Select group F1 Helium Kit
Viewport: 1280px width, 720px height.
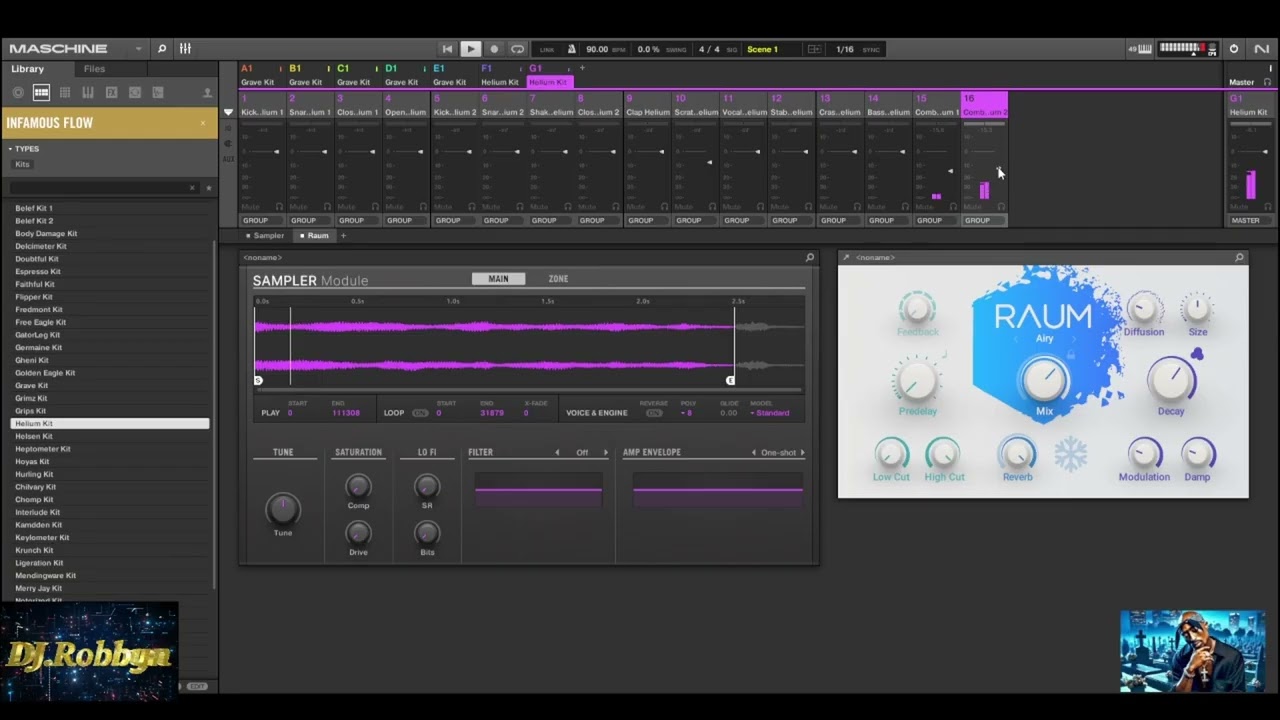500,75
